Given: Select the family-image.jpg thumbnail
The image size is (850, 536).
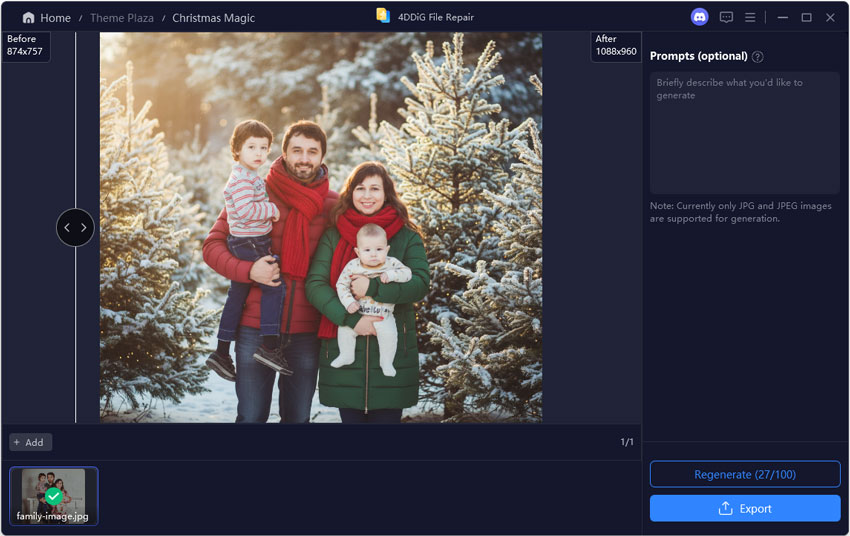Looking at the screenshot, I should [x=54, y=496].
